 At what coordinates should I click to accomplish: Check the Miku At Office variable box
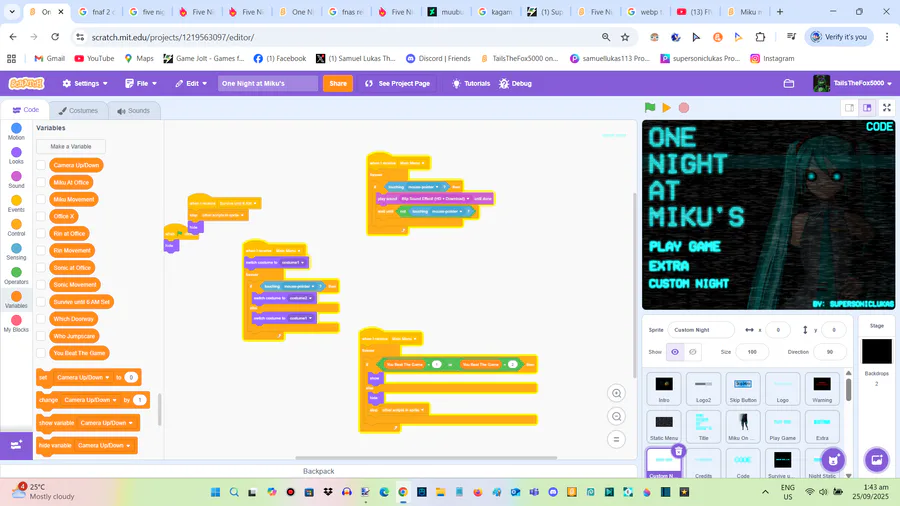click(x=41, y=182)
